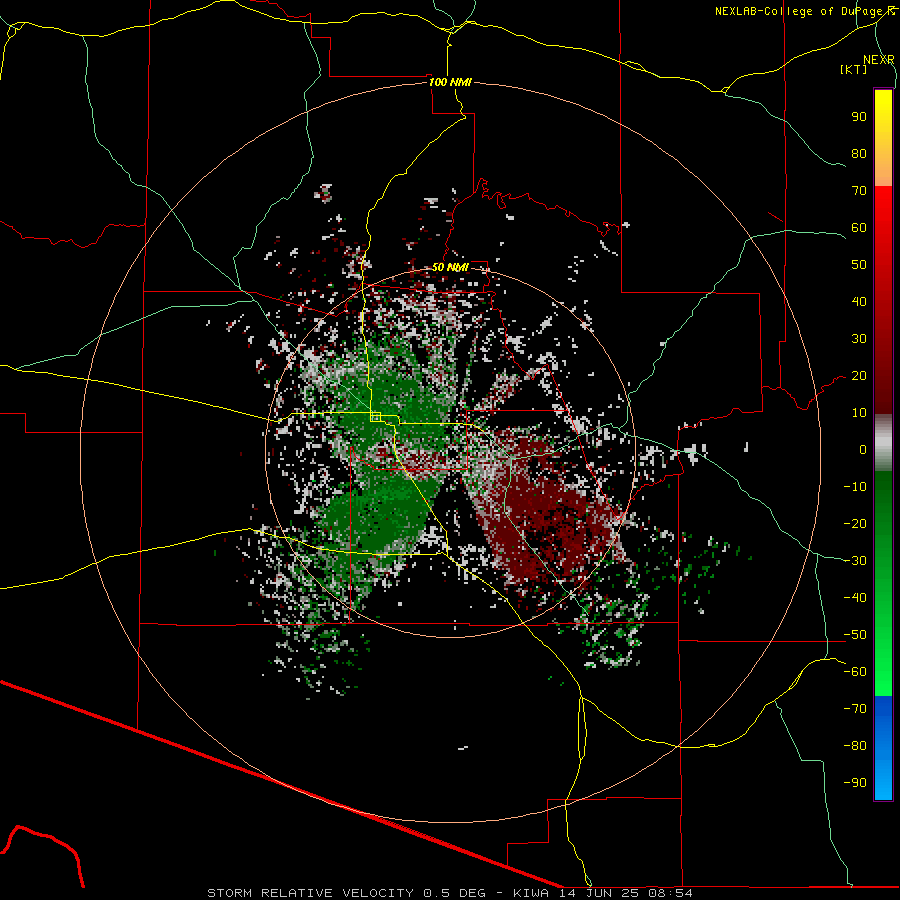Image resolution: width=900 pixels, height=900 pixels.
Task: Click the positive 90 scale value
Action: pos(859,117)
